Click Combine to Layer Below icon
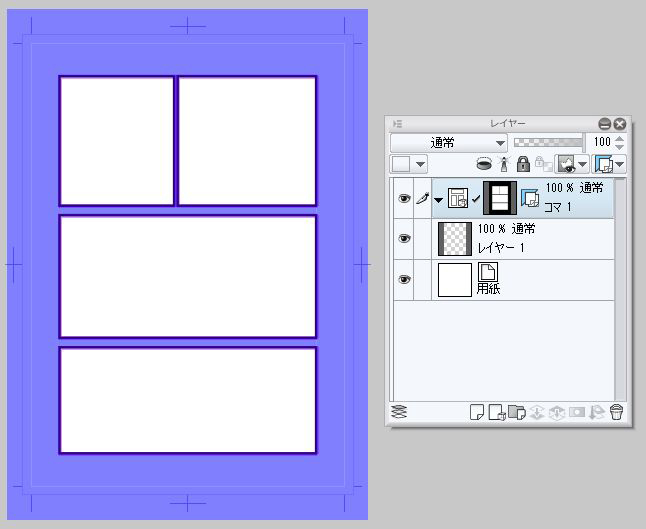Screen dimensions: 646x529 click(x=557, y=412)
